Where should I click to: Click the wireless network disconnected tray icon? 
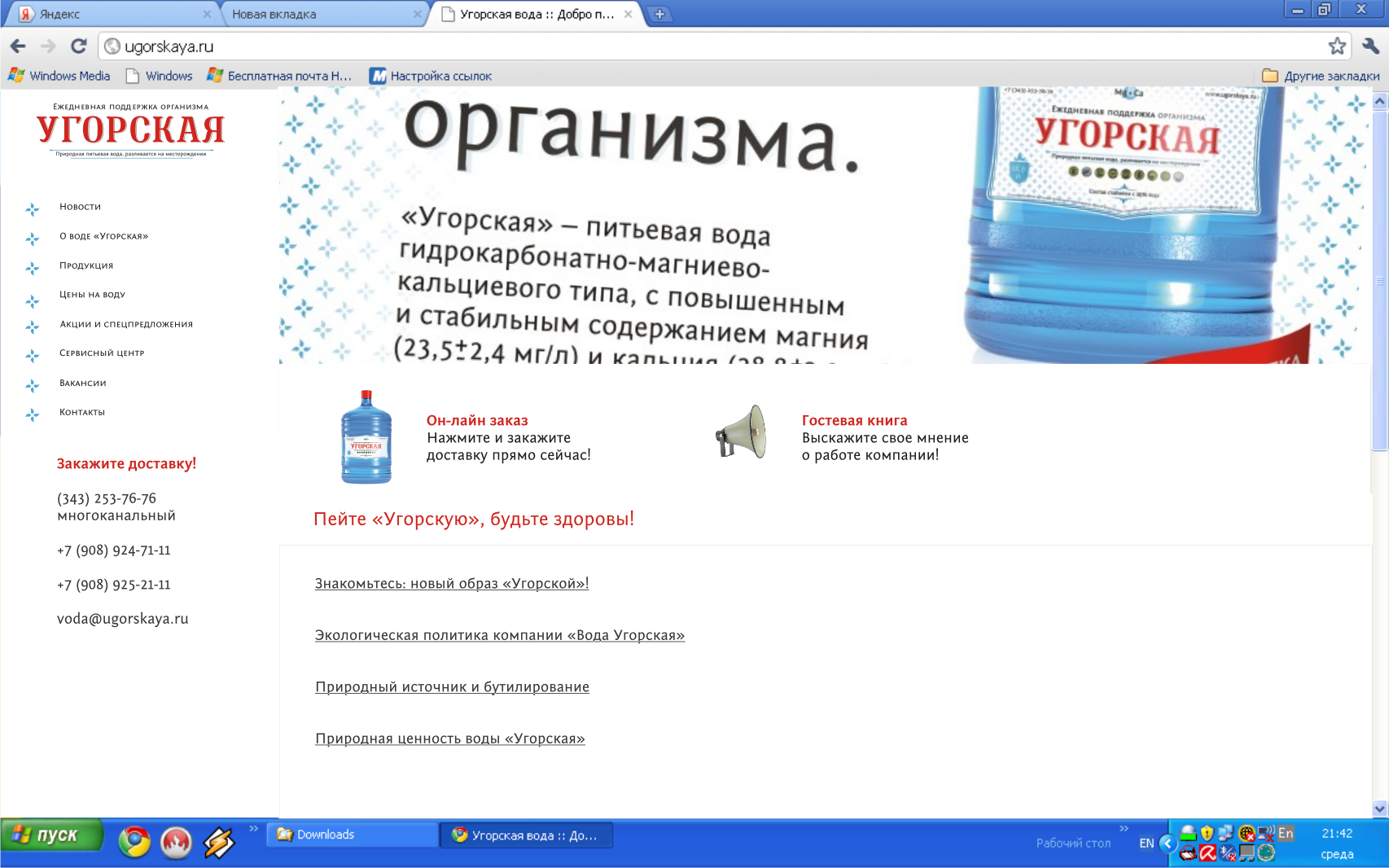point(1266,833)
